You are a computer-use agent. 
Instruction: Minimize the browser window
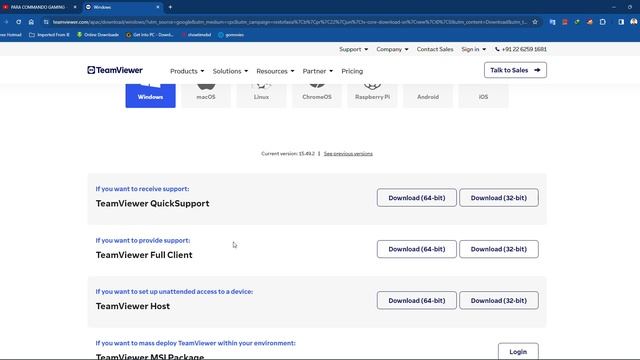(613, 7)
